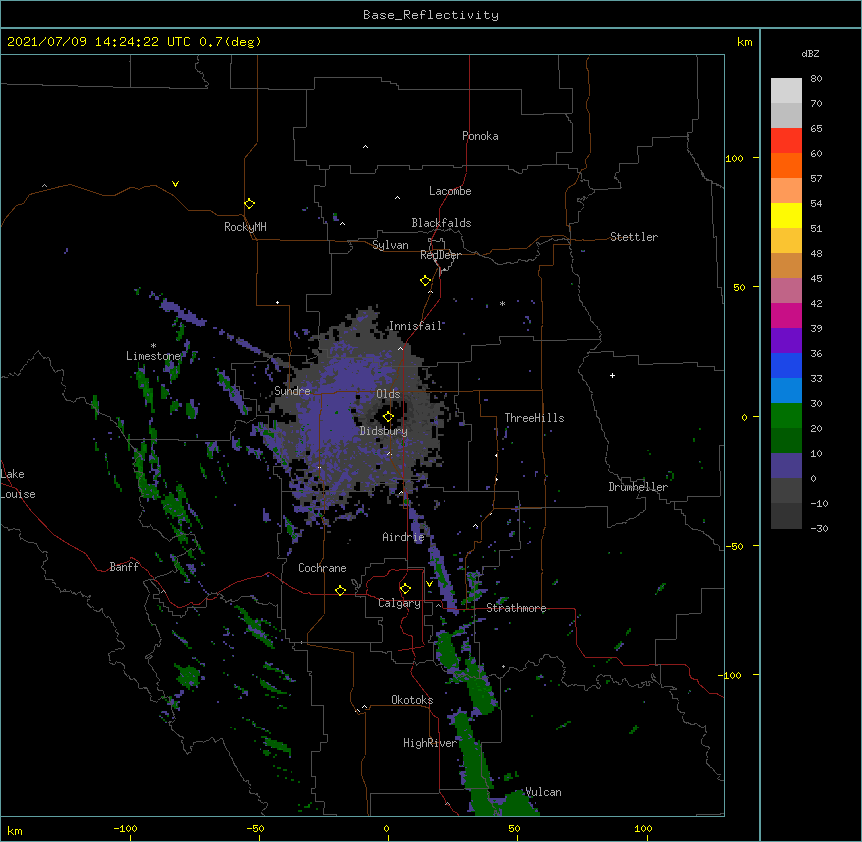The height and width of the screenshot is (842, 862).
Task: Click the yellow diamond marker near RockyMH
Action: pos(249,203)
